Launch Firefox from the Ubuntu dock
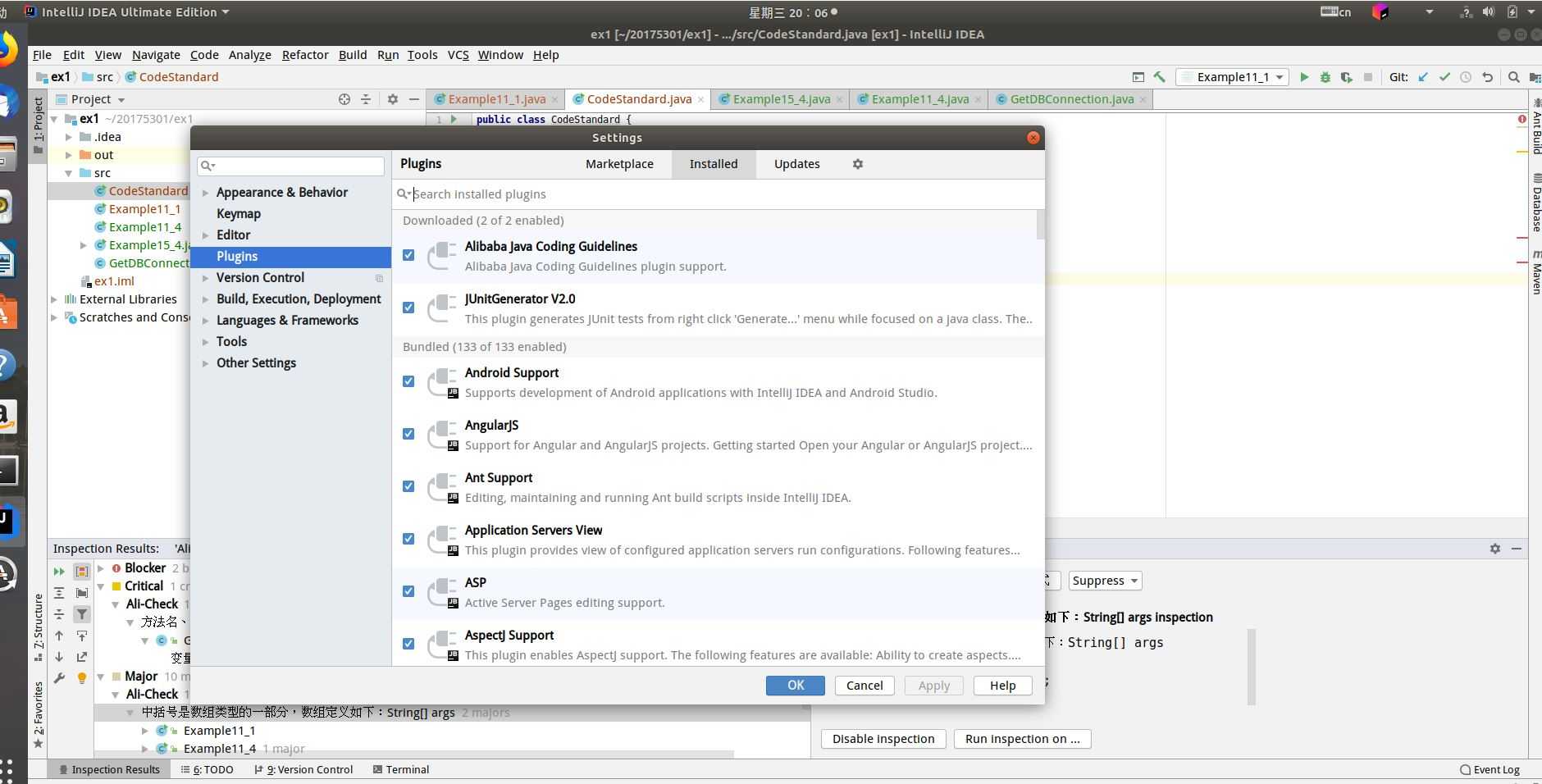The height and width of the screenshot is (784, 1542). coord(7,49)
